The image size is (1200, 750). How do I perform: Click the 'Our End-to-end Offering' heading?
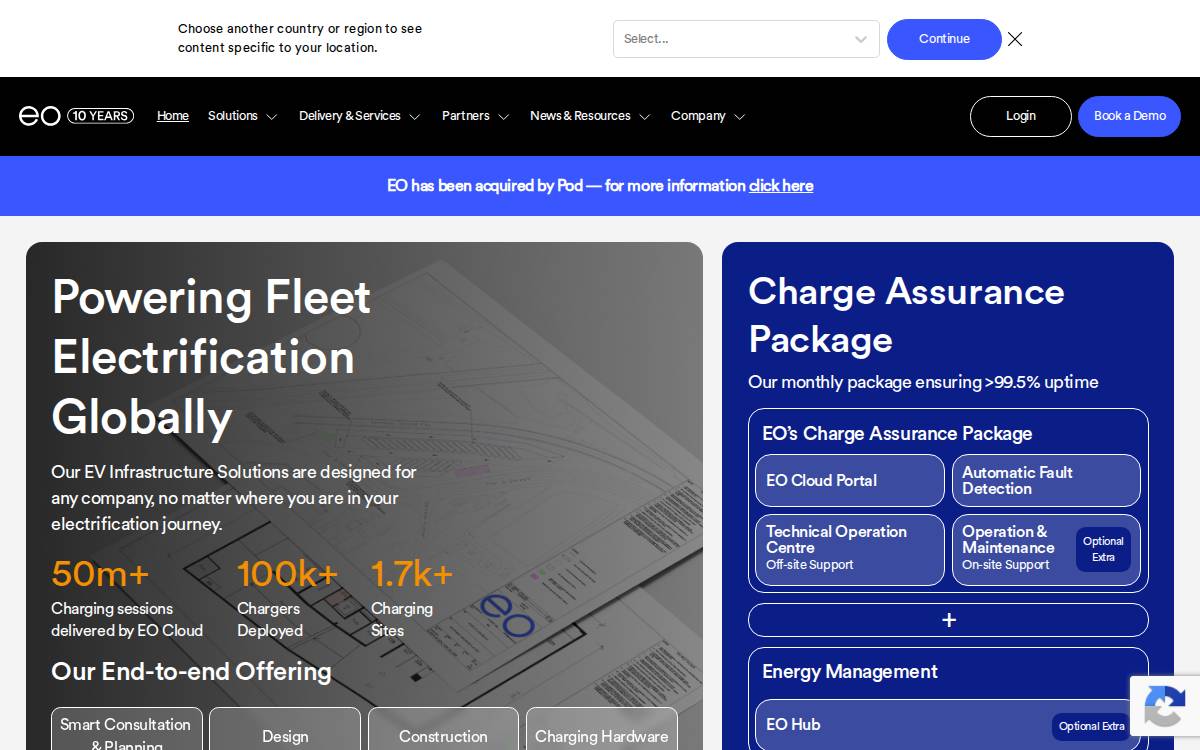[x=191, y=671]
